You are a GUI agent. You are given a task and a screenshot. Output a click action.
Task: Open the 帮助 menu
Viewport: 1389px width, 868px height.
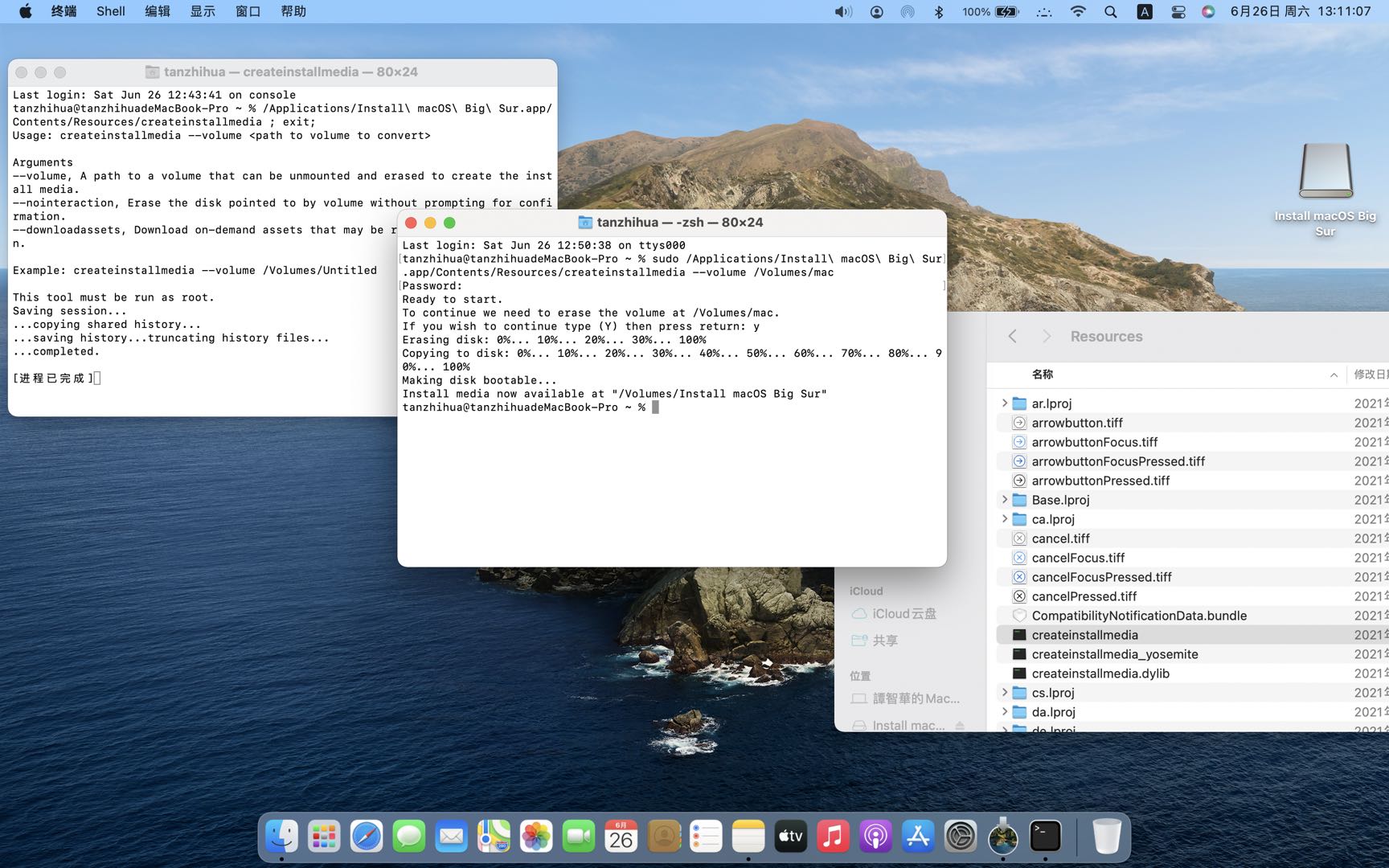click(x=293, y=11)
